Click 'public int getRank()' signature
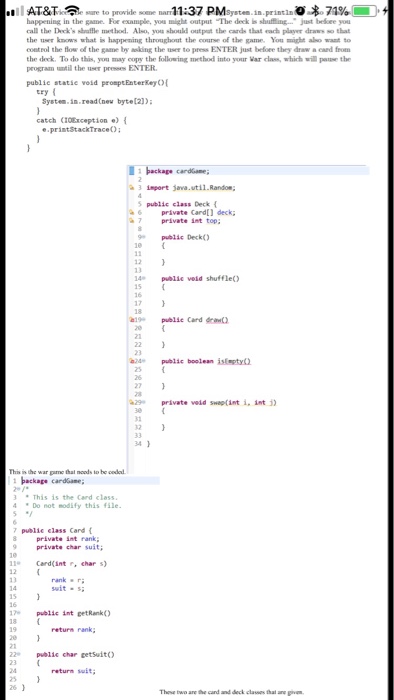Image resolution: width=394 pixels, height=700 pixels. 74,613
